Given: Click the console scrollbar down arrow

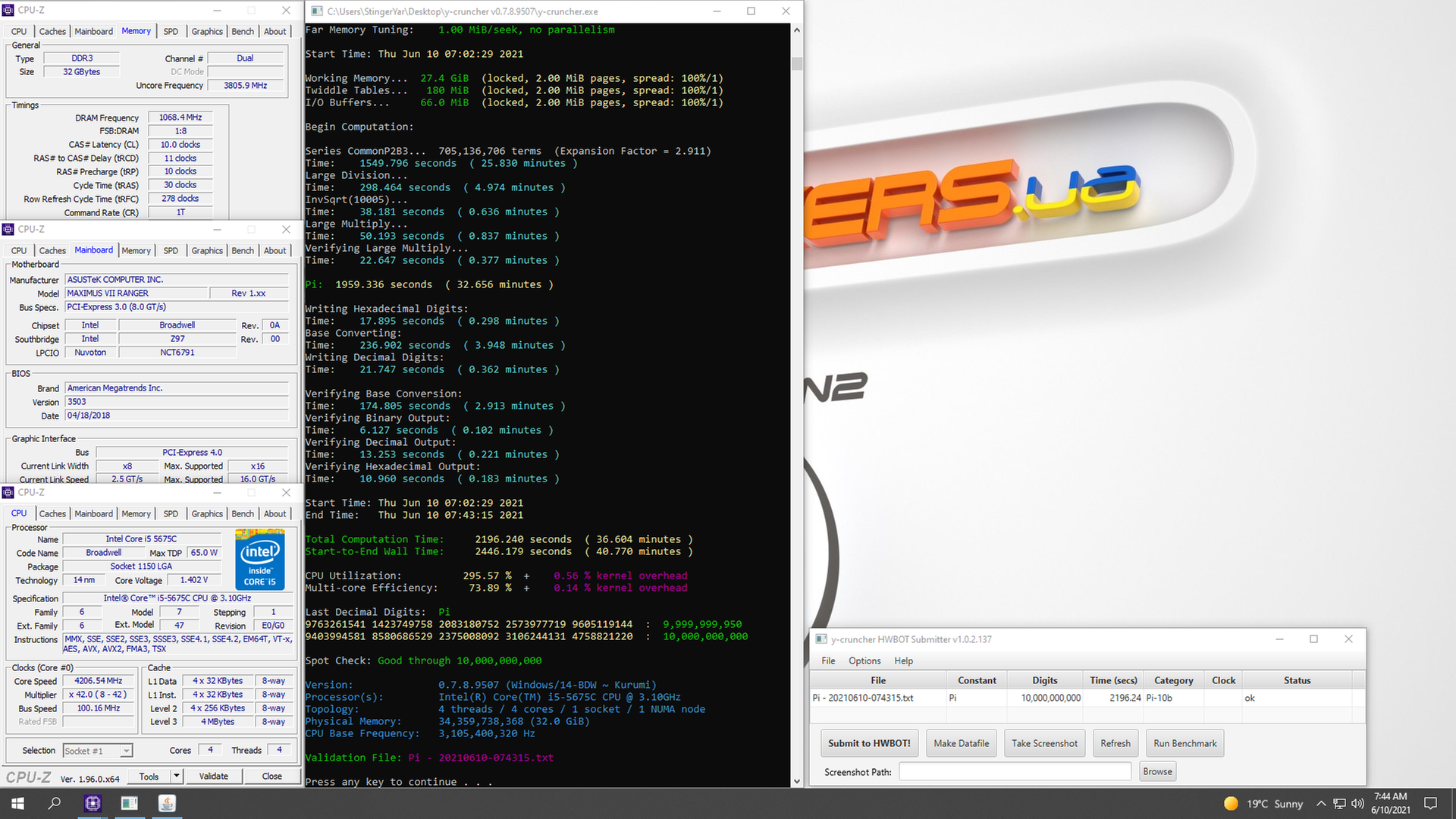Looking at the screenshot, I should [x=796, y=781].
